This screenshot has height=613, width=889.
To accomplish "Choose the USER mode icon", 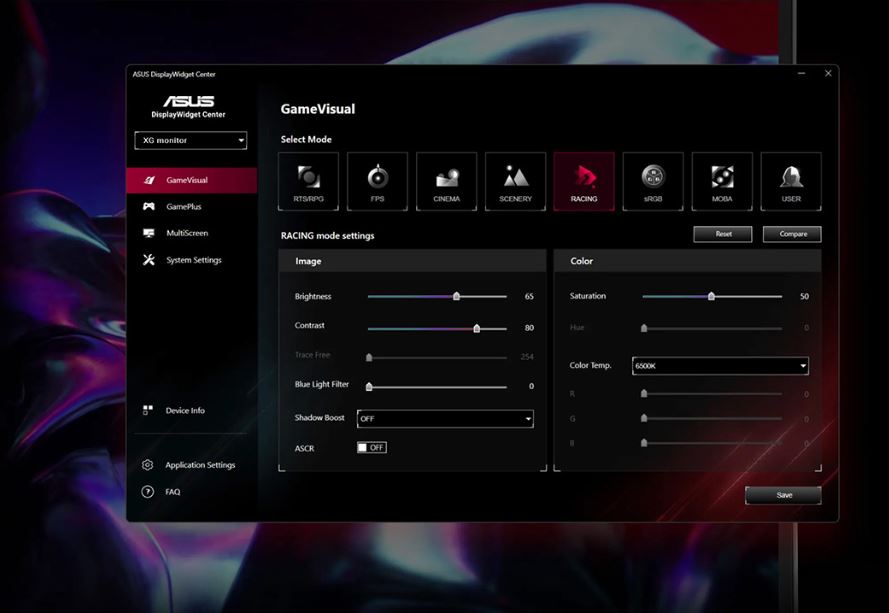I will pos(791,181).
